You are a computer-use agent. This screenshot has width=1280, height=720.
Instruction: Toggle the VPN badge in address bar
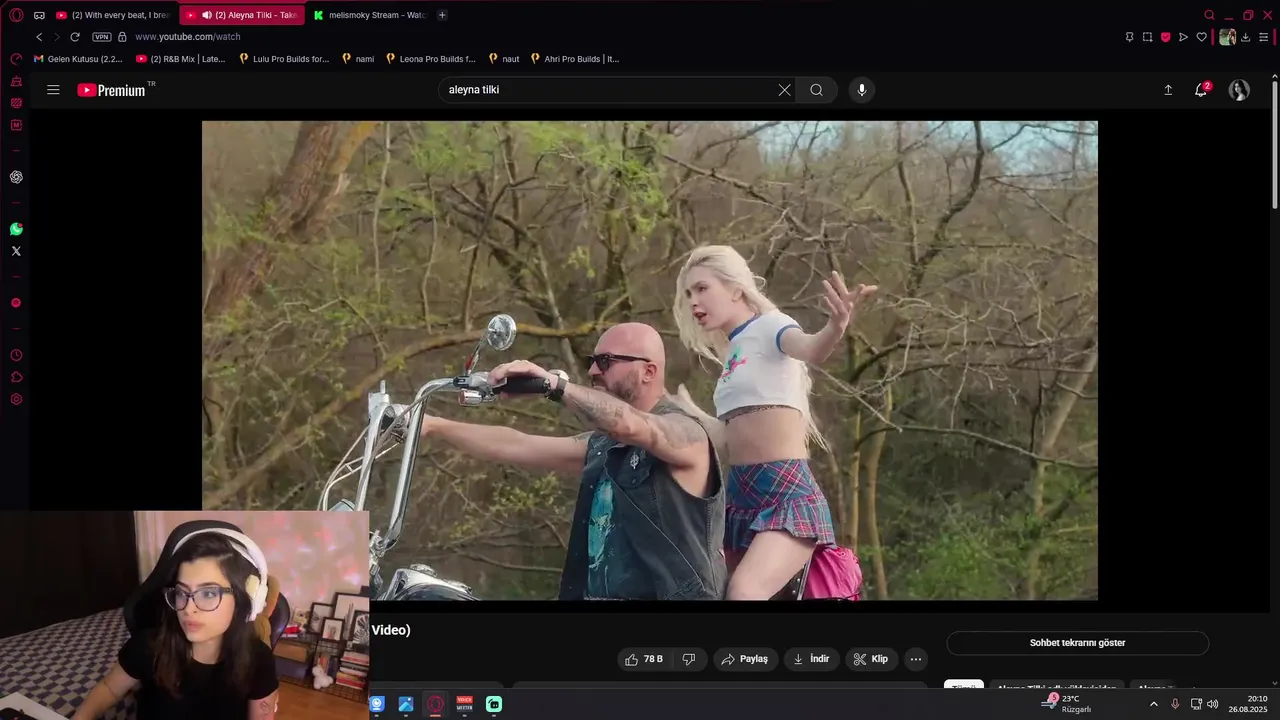[x=101, y=37]
